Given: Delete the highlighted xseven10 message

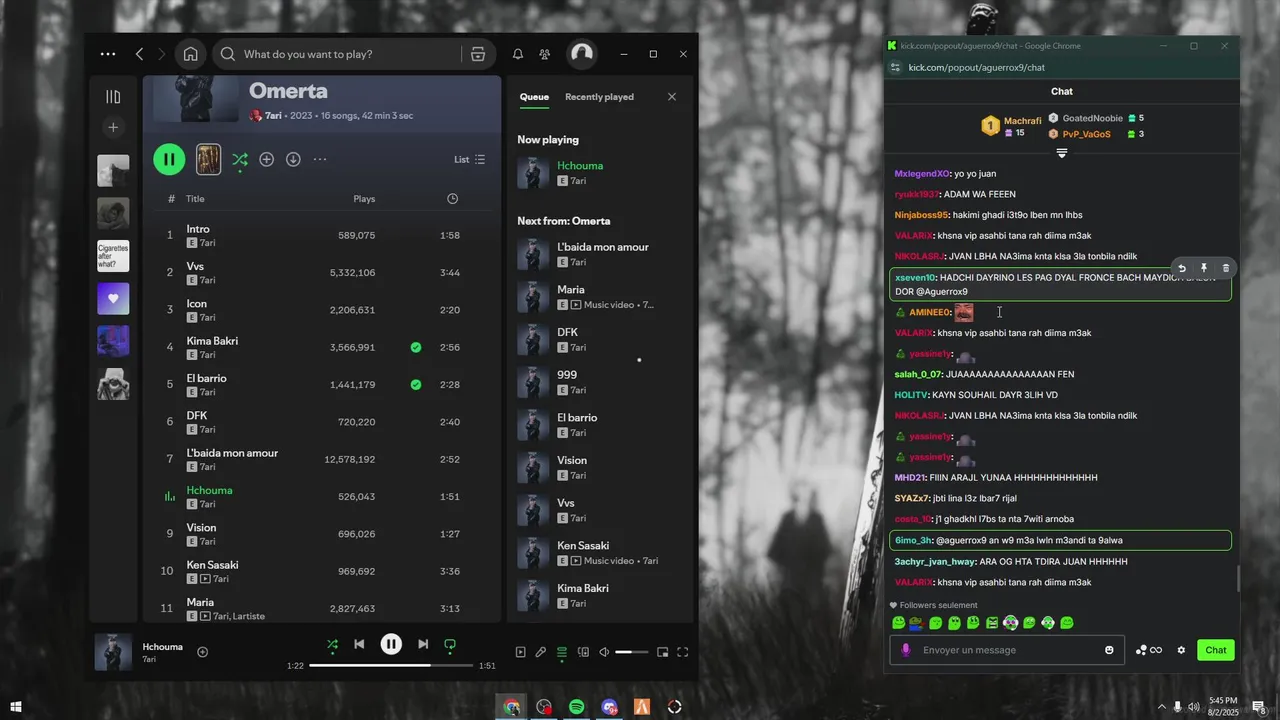Looking at the screenshot, I should 1226,268.
